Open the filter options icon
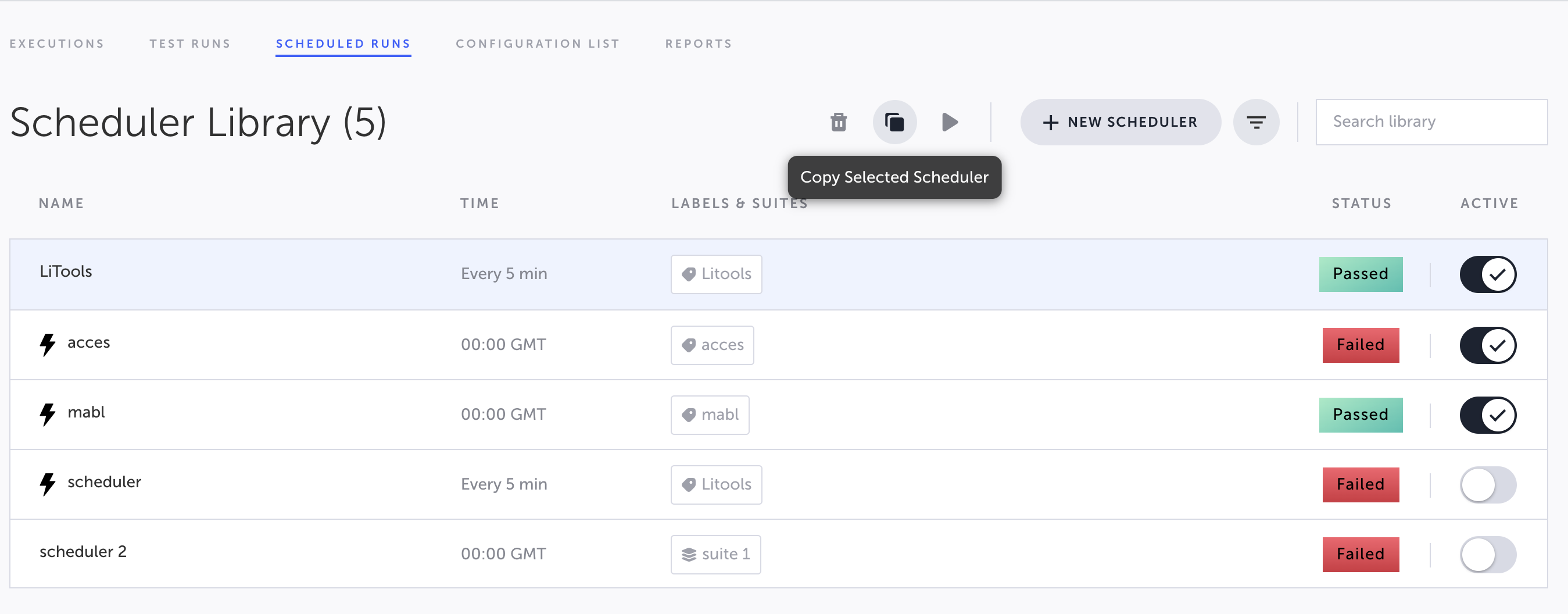 pyautogui.click(x=1256, y=122)
